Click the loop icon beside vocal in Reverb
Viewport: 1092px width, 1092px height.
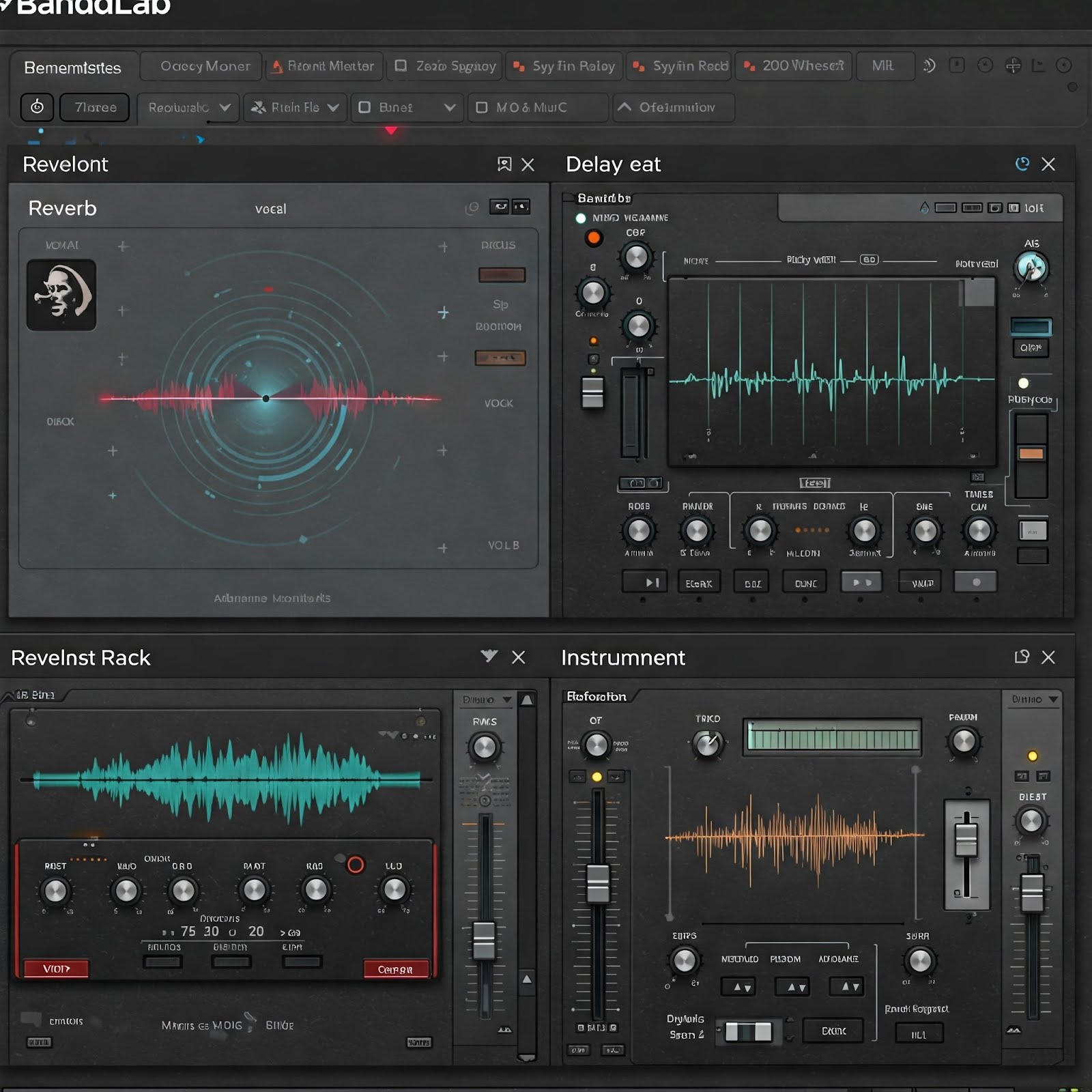(472, 207)
